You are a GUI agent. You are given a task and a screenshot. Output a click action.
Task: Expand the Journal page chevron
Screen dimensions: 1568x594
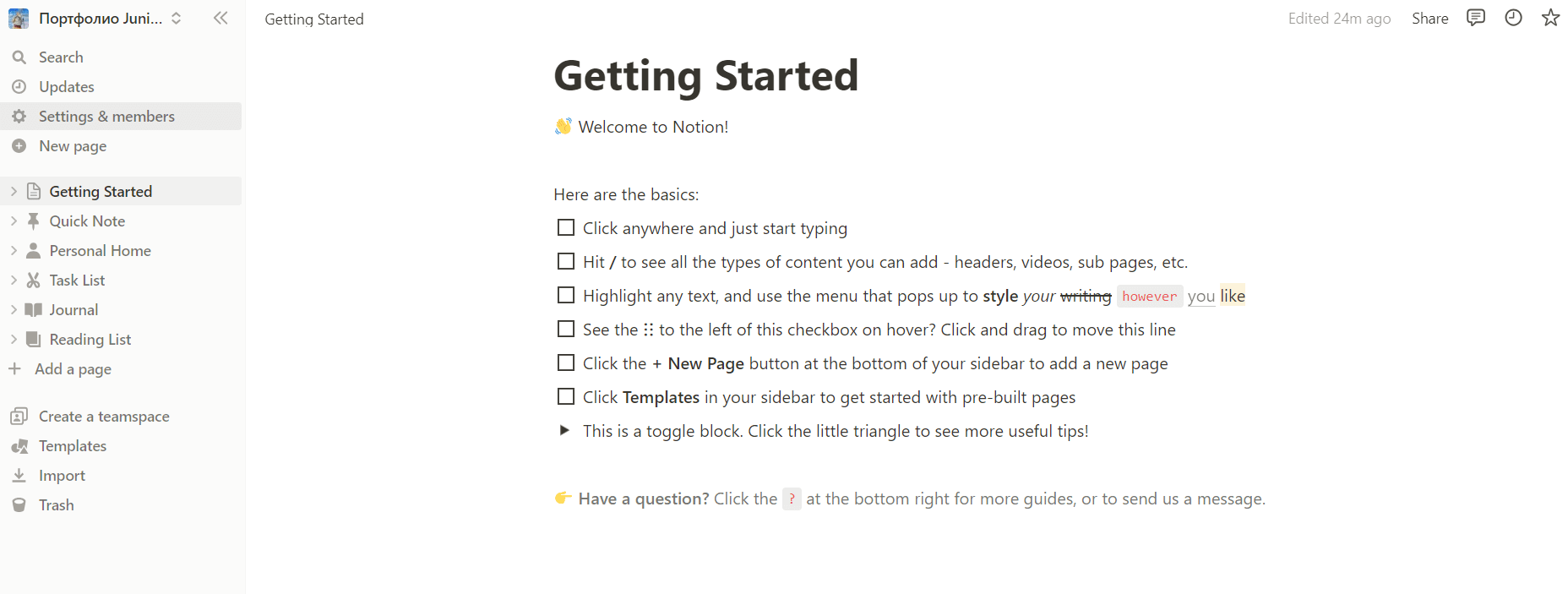(x=14, y=310)
